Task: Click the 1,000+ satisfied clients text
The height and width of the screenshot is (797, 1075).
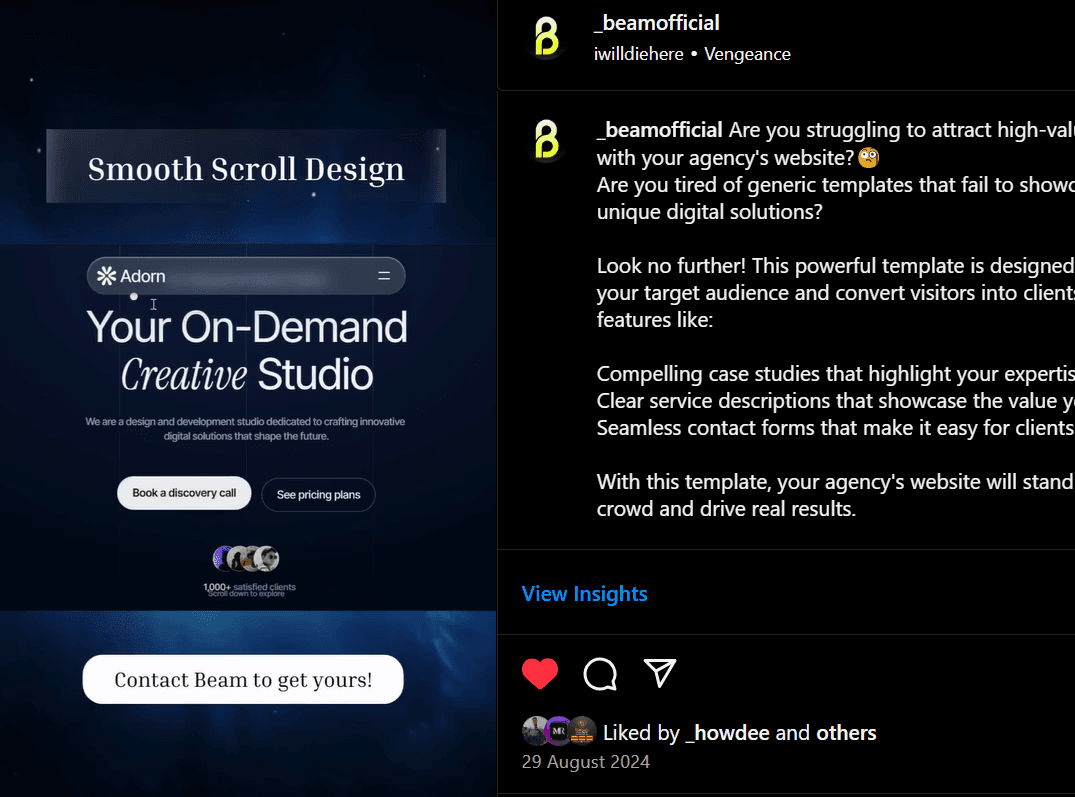Action: 250,587
